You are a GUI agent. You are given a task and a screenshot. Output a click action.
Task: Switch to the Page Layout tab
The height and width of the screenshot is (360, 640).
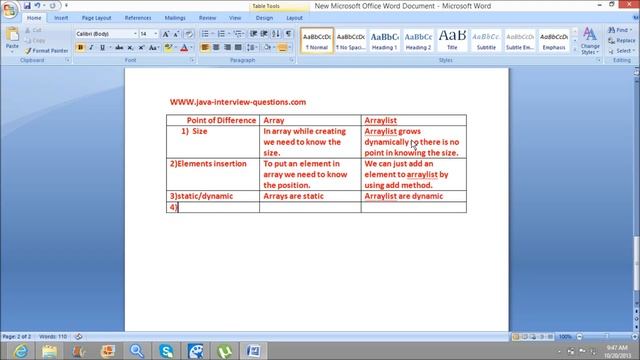(x=96, y=18)
